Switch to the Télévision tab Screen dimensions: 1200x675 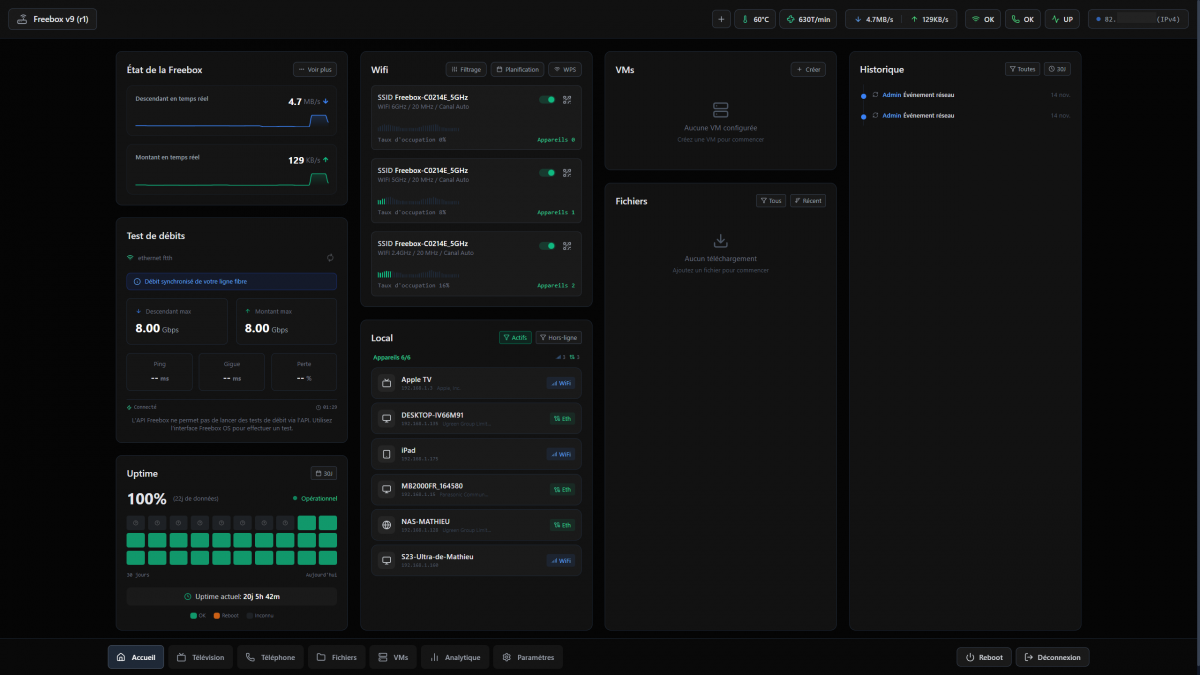(200, 657)
